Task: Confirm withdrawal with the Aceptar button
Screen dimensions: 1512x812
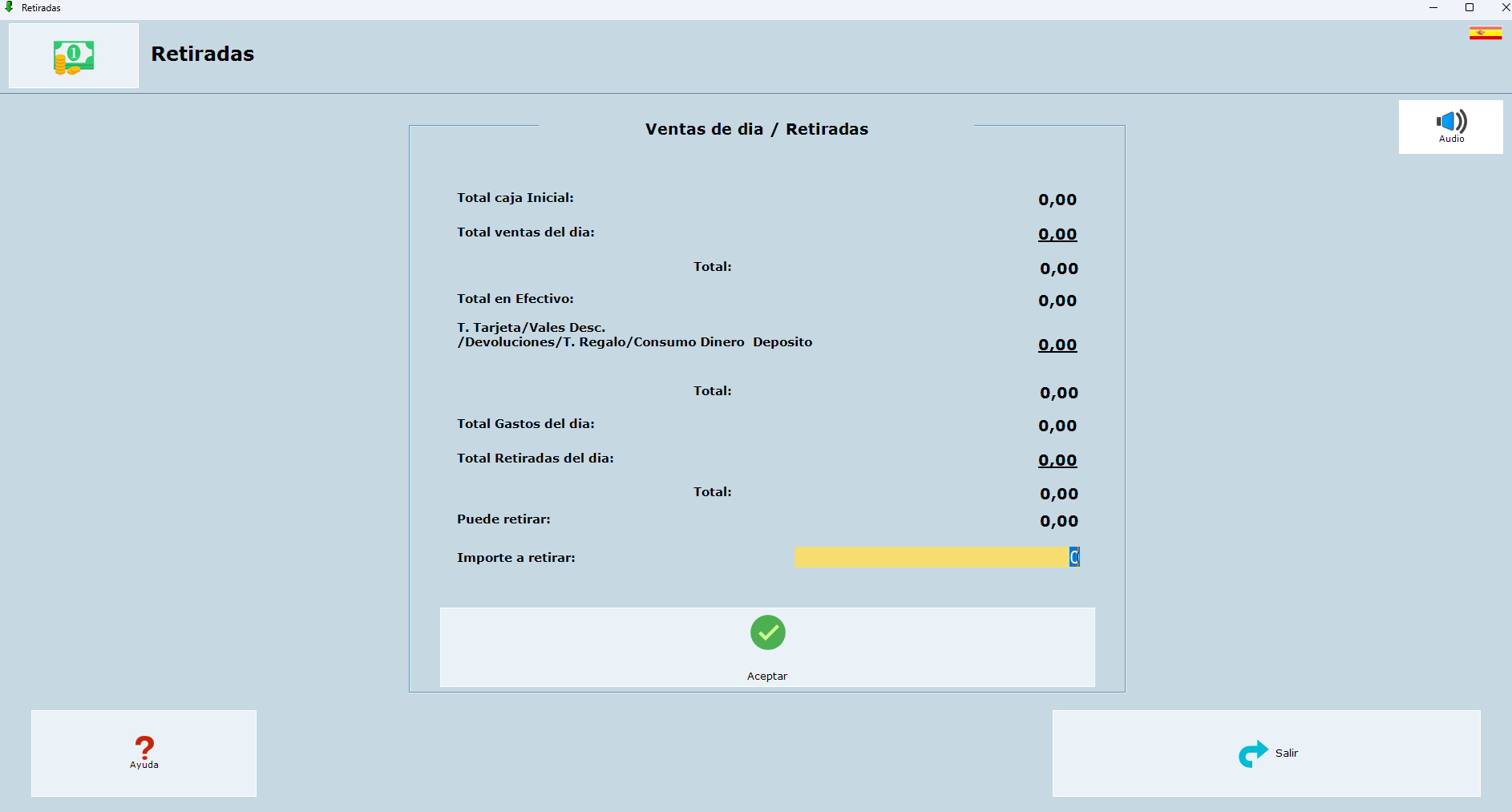Action: click(766, 647)
